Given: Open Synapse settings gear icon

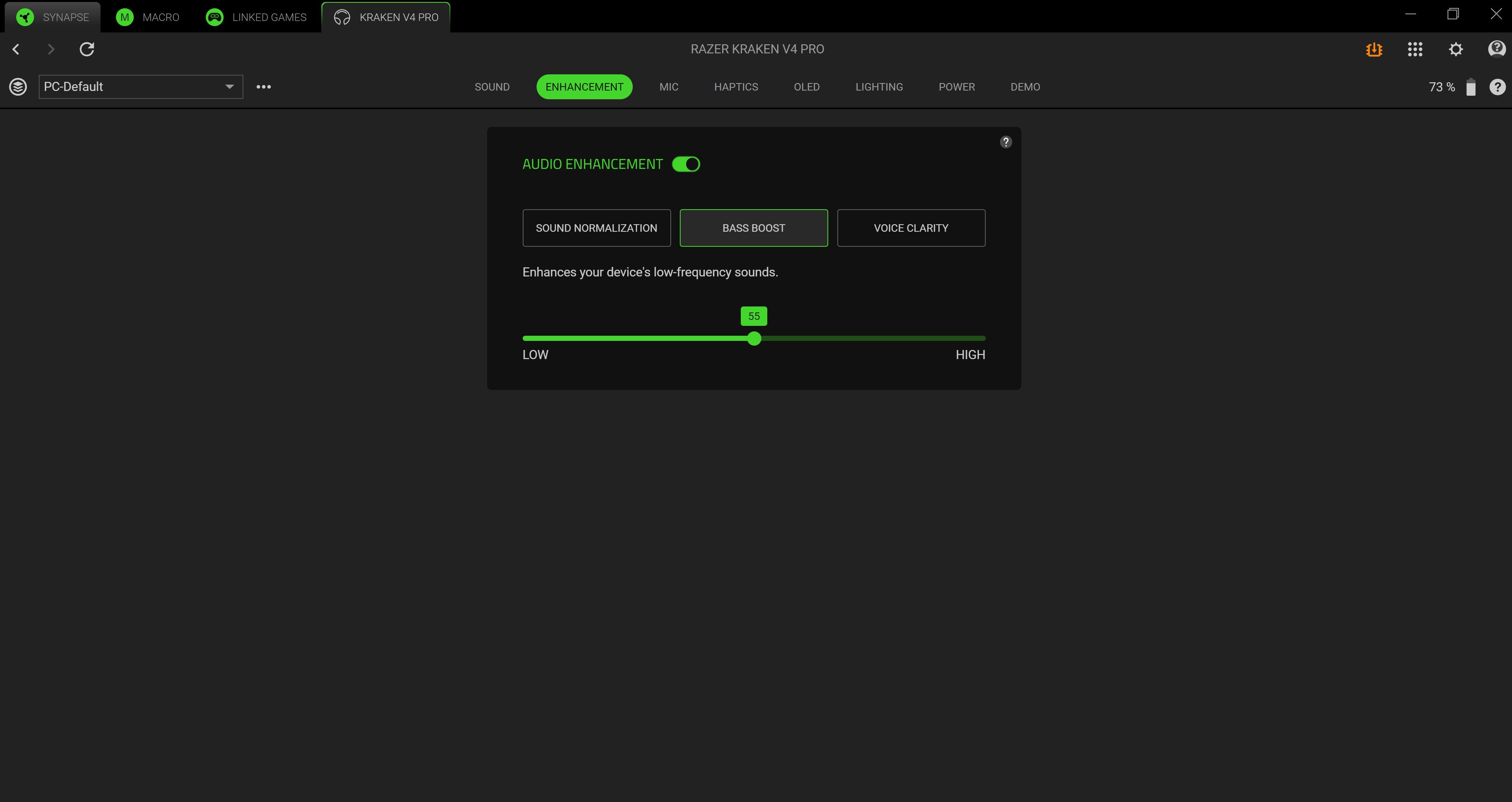Looking at the screenshot, I should pos(1456,49).
